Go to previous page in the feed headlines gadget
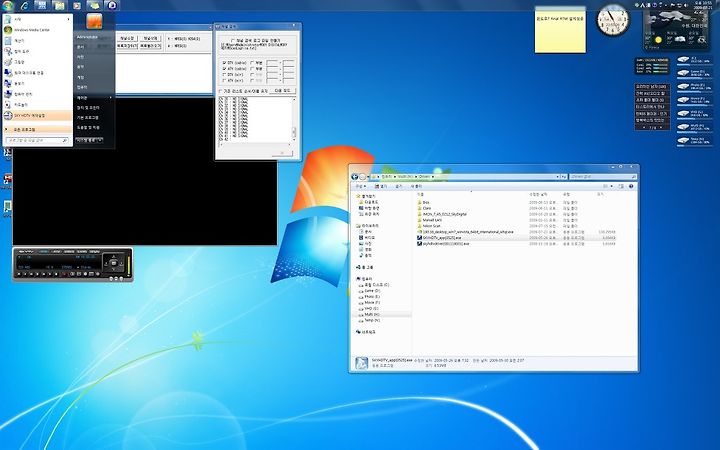The width and height of the screenshot is (720, 450). pos(644,128)
